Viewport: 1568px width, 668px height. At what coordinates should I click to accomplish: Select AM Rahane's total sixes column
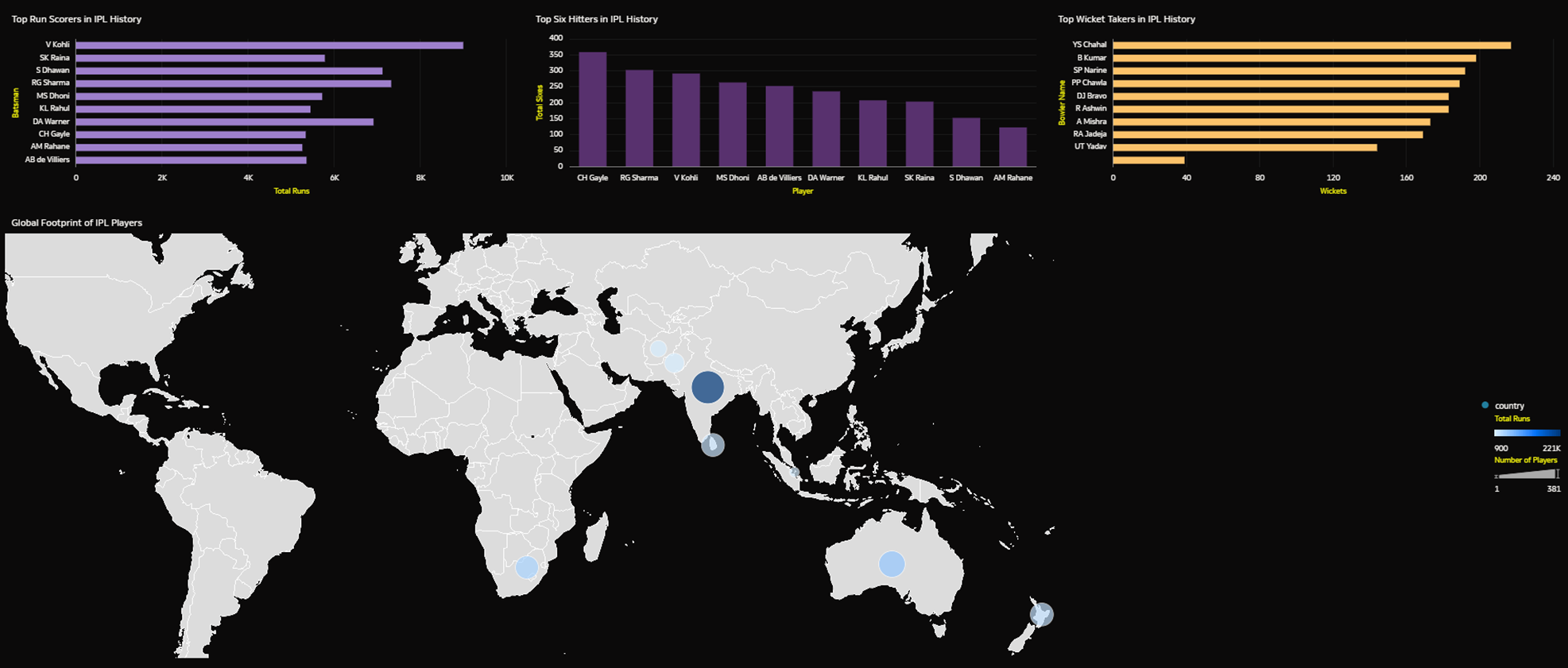tap(1012, 147)
